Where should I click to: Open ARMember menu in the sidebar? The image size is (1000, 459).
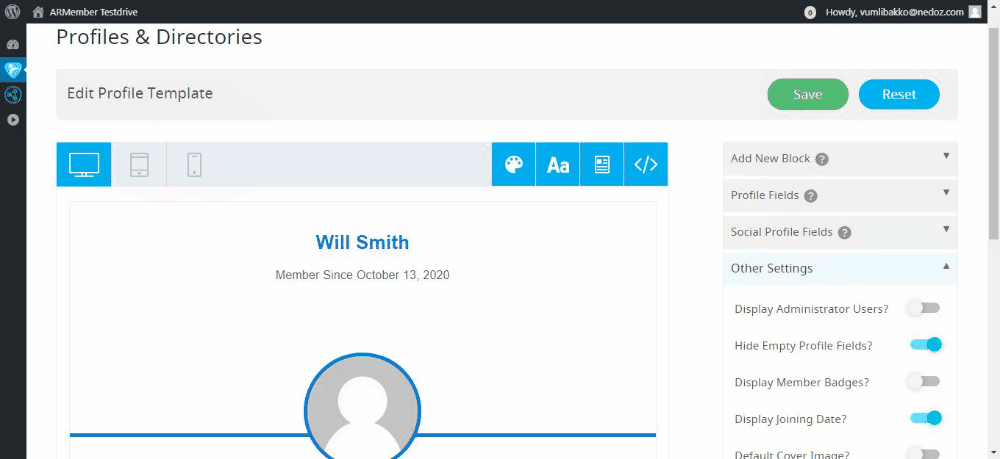(x=13, y=69)
